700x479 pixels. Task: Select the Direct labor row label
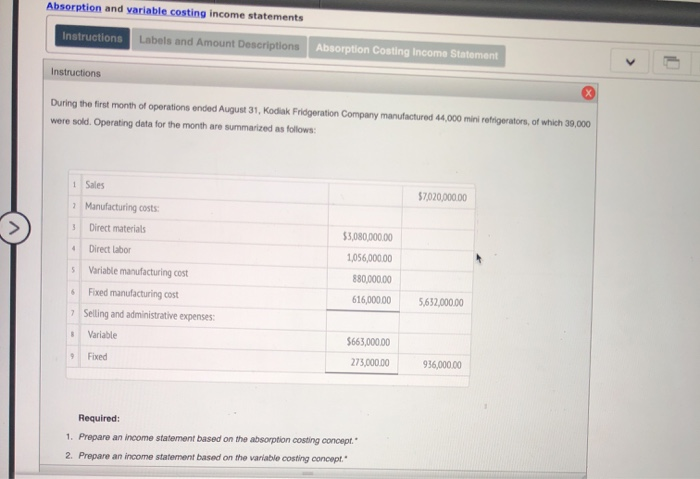pyautogui.click(x=110, y=249)
